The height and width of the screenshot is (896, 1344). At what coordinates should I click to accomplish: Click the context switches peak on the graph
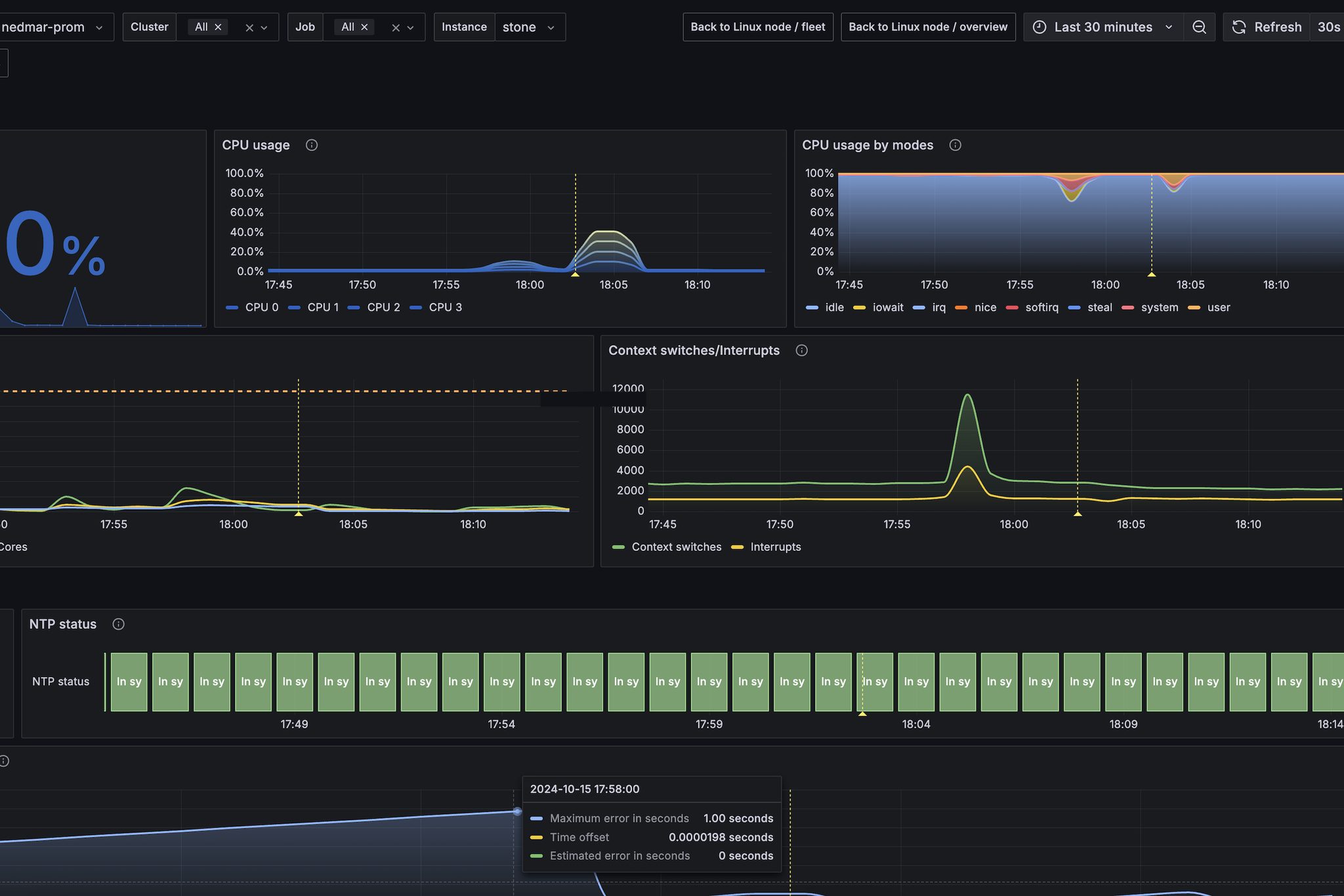point(967,395)
